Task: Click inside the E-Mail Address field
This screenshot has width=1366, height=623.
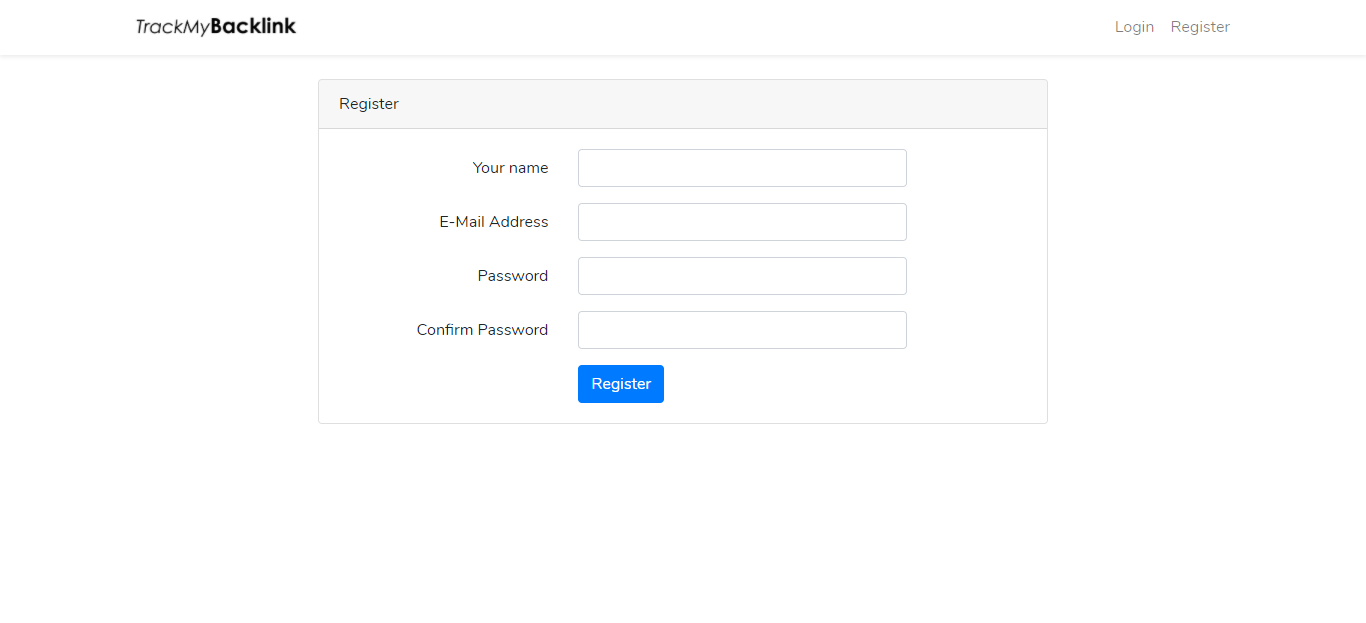Action: tap(741, 222)
